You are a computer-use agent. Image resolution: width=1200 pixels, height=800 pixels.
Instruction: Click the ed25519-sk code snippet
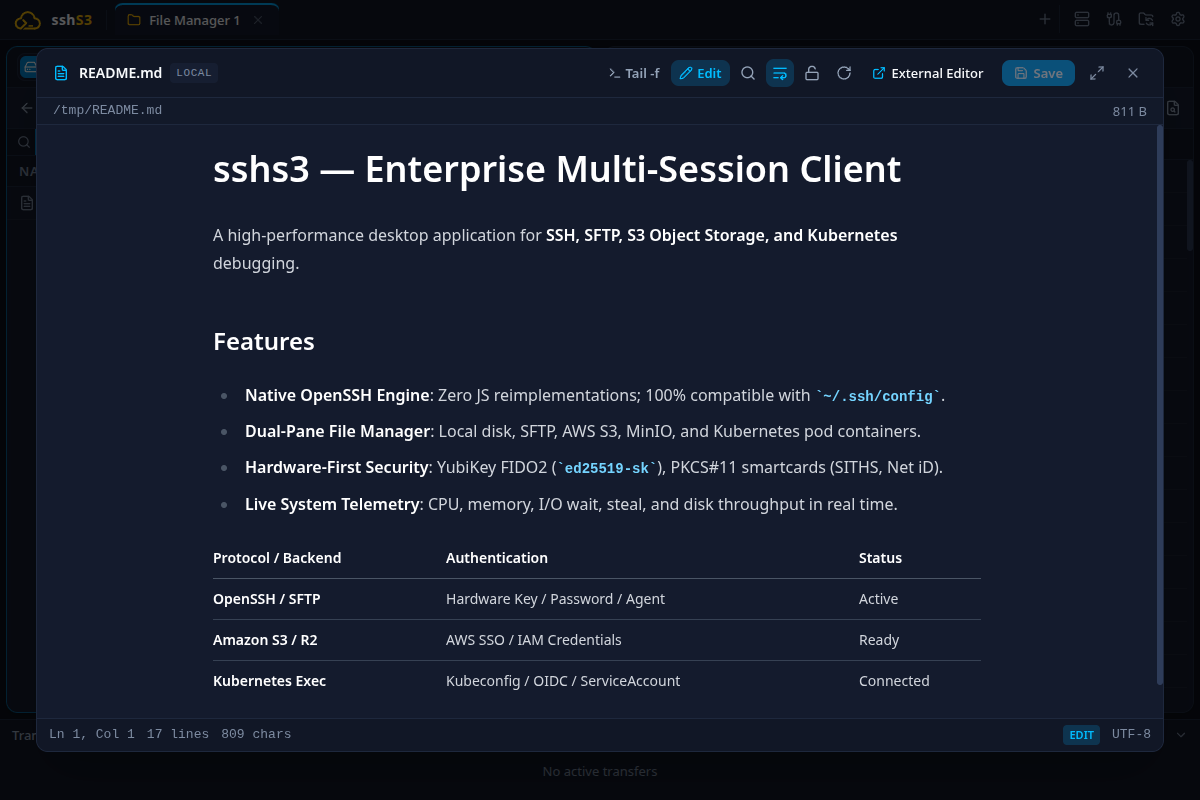(607, 468)
